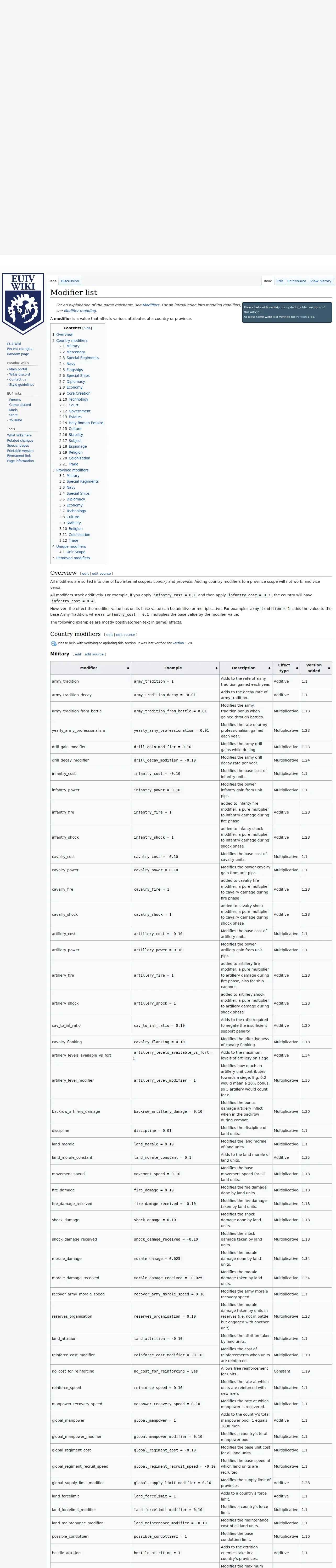Open Related changes tool
Screen dimensions: 336x1568
pyautogui.click(x=20, y=441)
